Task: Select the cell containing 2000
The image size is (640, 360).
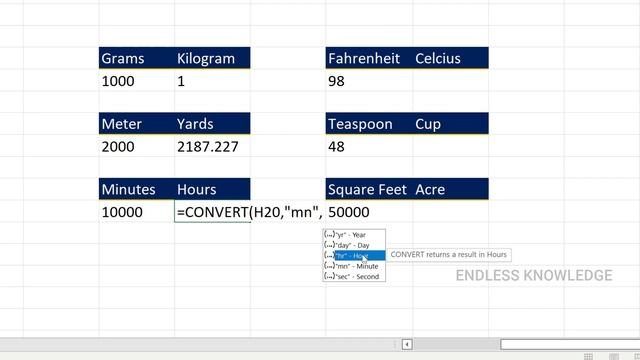Action: point(137,146)
